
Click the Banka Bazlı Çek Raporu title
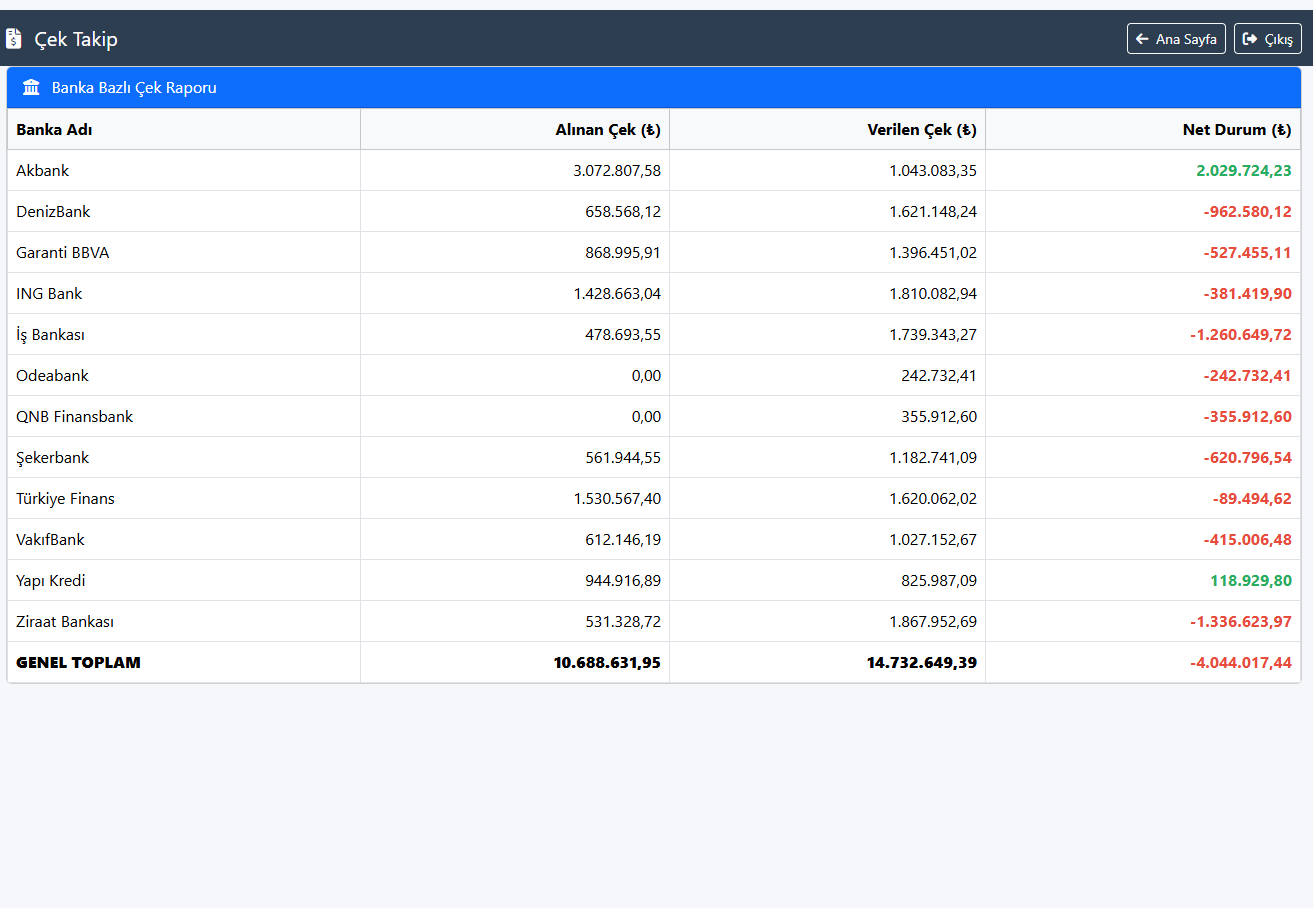pos(134,88)
